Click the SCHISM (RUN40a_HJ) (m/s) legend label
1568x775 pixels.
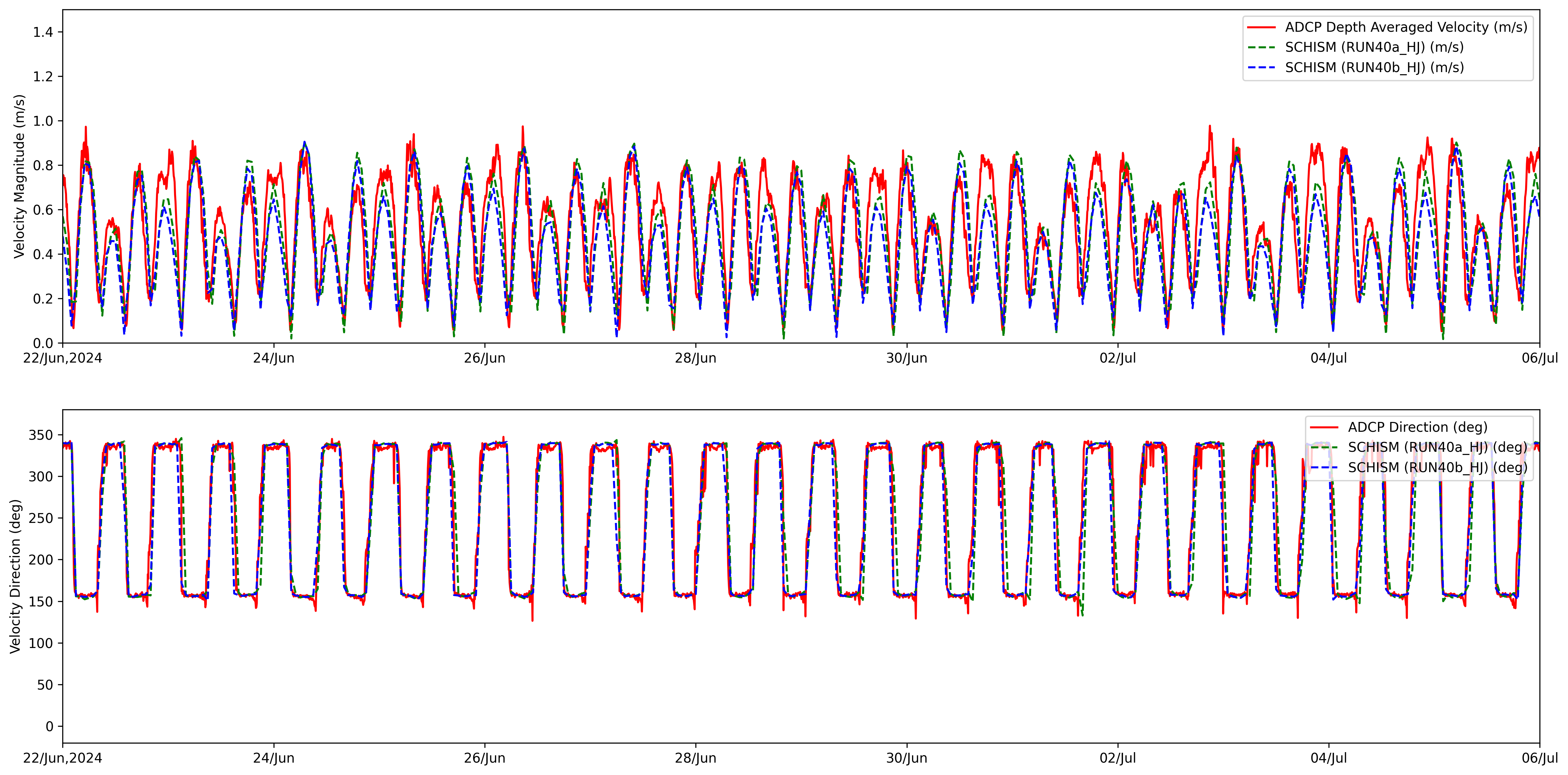(1374, 47)
